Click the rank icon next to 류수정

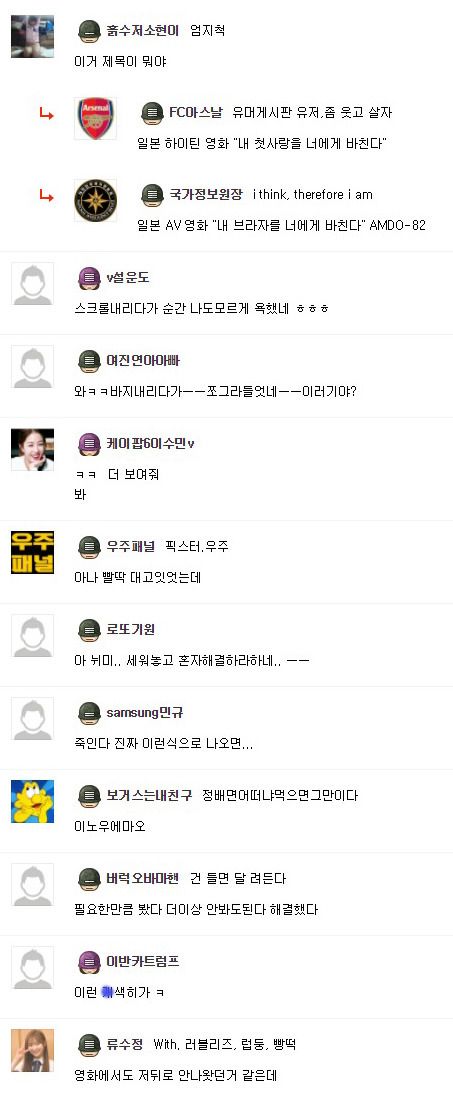pos(89,1045)
